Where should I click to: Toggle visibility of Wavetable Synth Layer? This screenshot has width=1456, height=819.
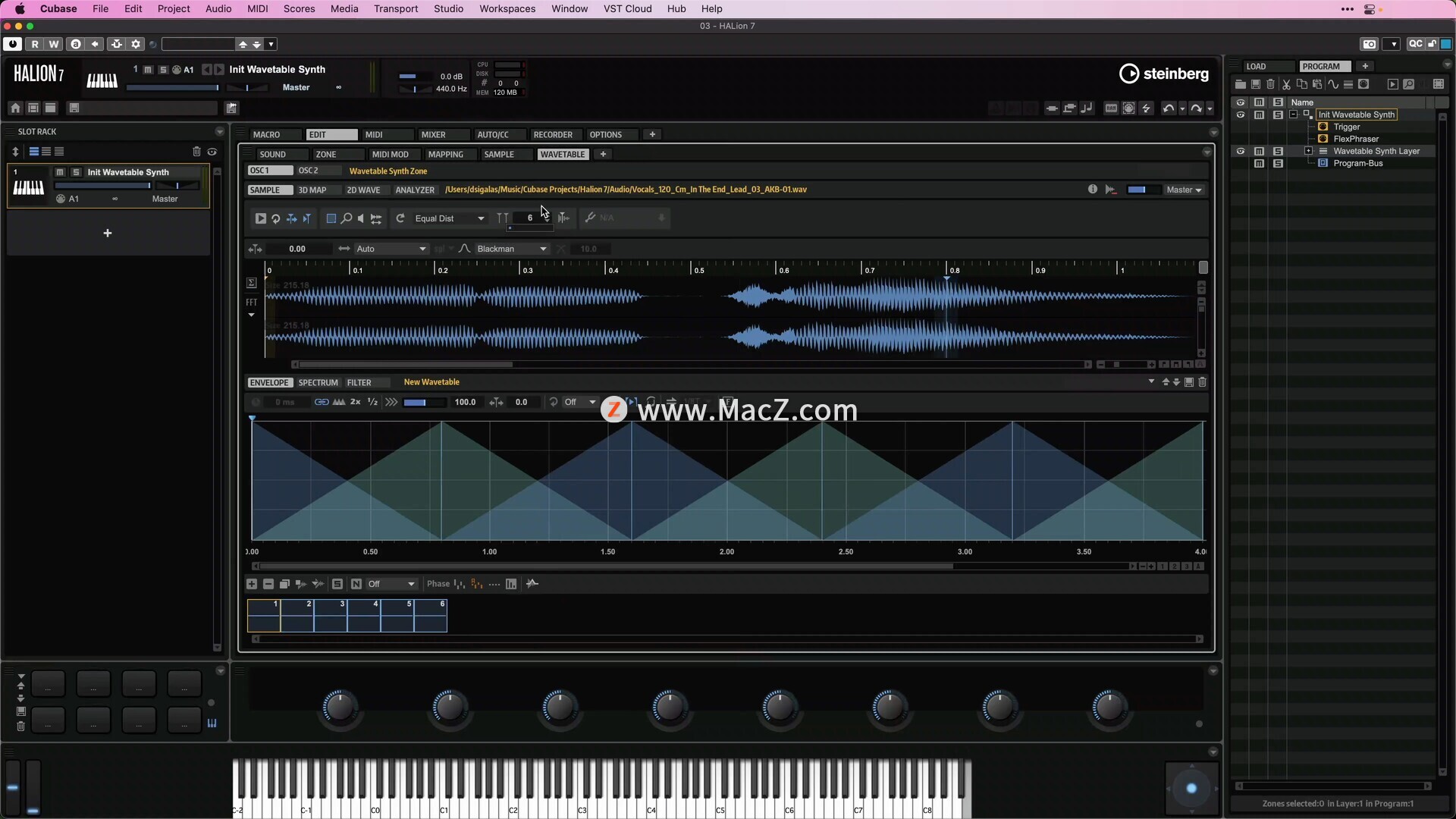[x=1241, y=151]
